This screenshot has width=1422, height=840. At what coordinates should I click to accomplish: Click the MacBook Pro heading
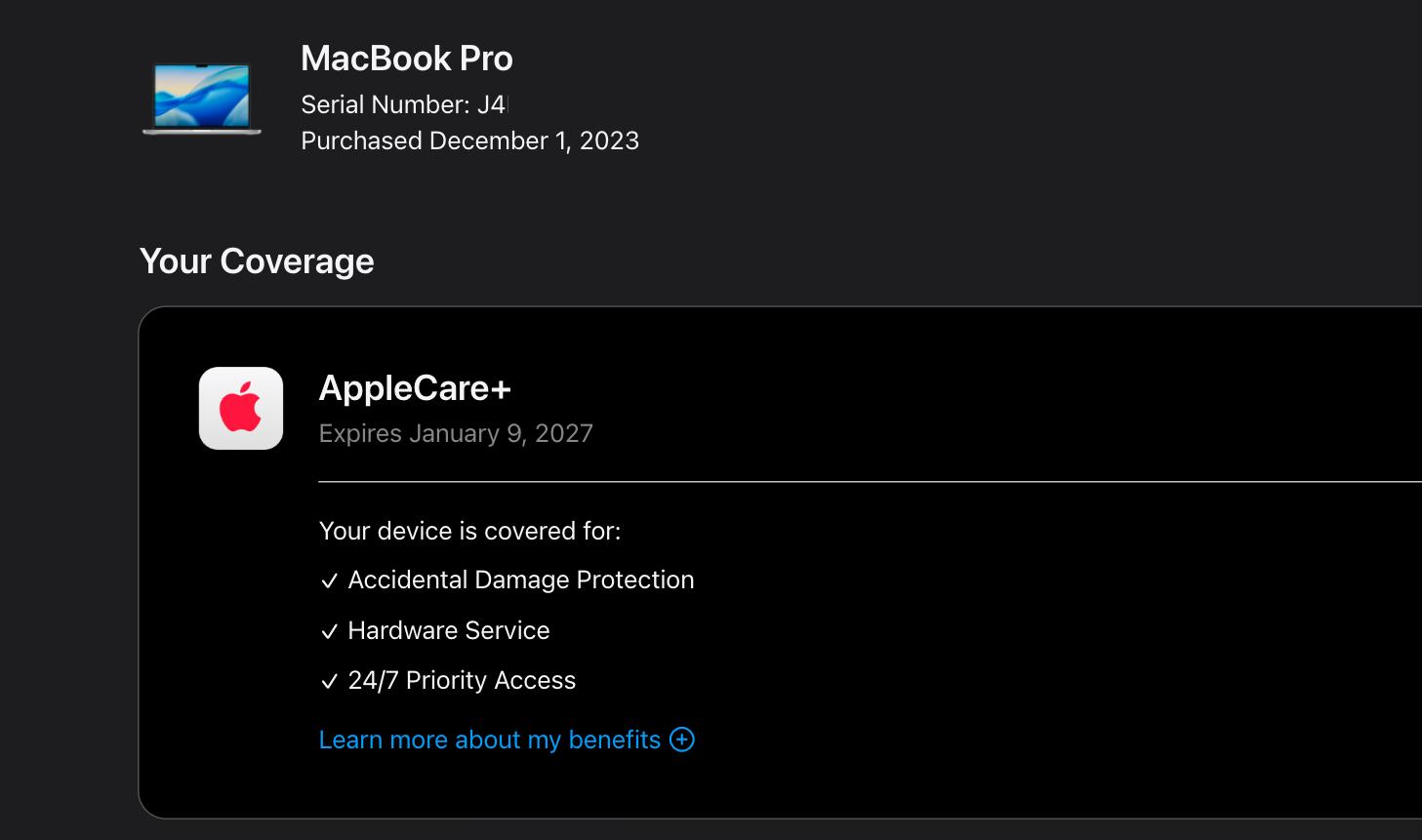point(406,59)
